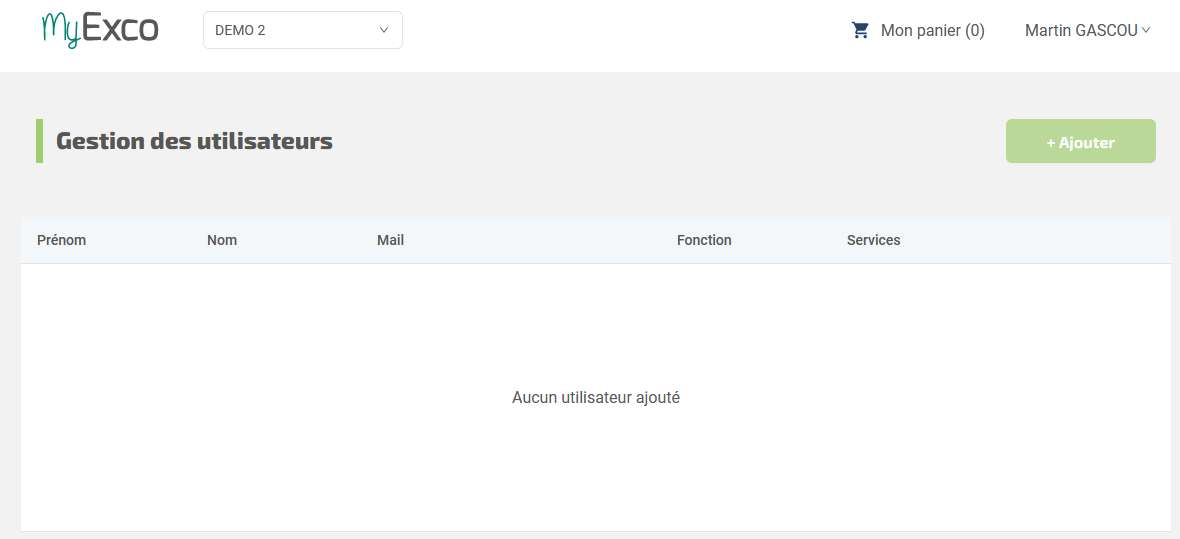Image resolution: width=1180 pixels, height=539 pixels.
Task: Click the green bar beside page title
Action: pos(39,141)
